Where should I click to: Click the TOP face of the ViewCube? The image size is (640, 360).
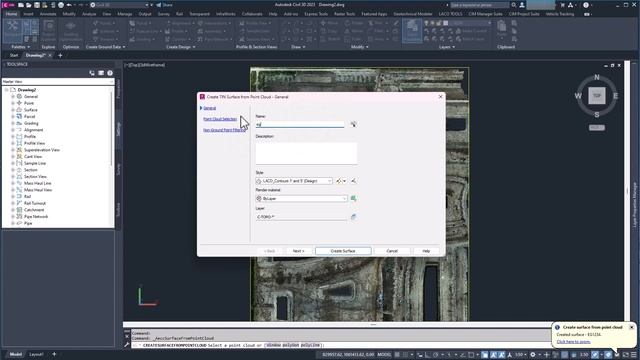(x=597, y=96)
